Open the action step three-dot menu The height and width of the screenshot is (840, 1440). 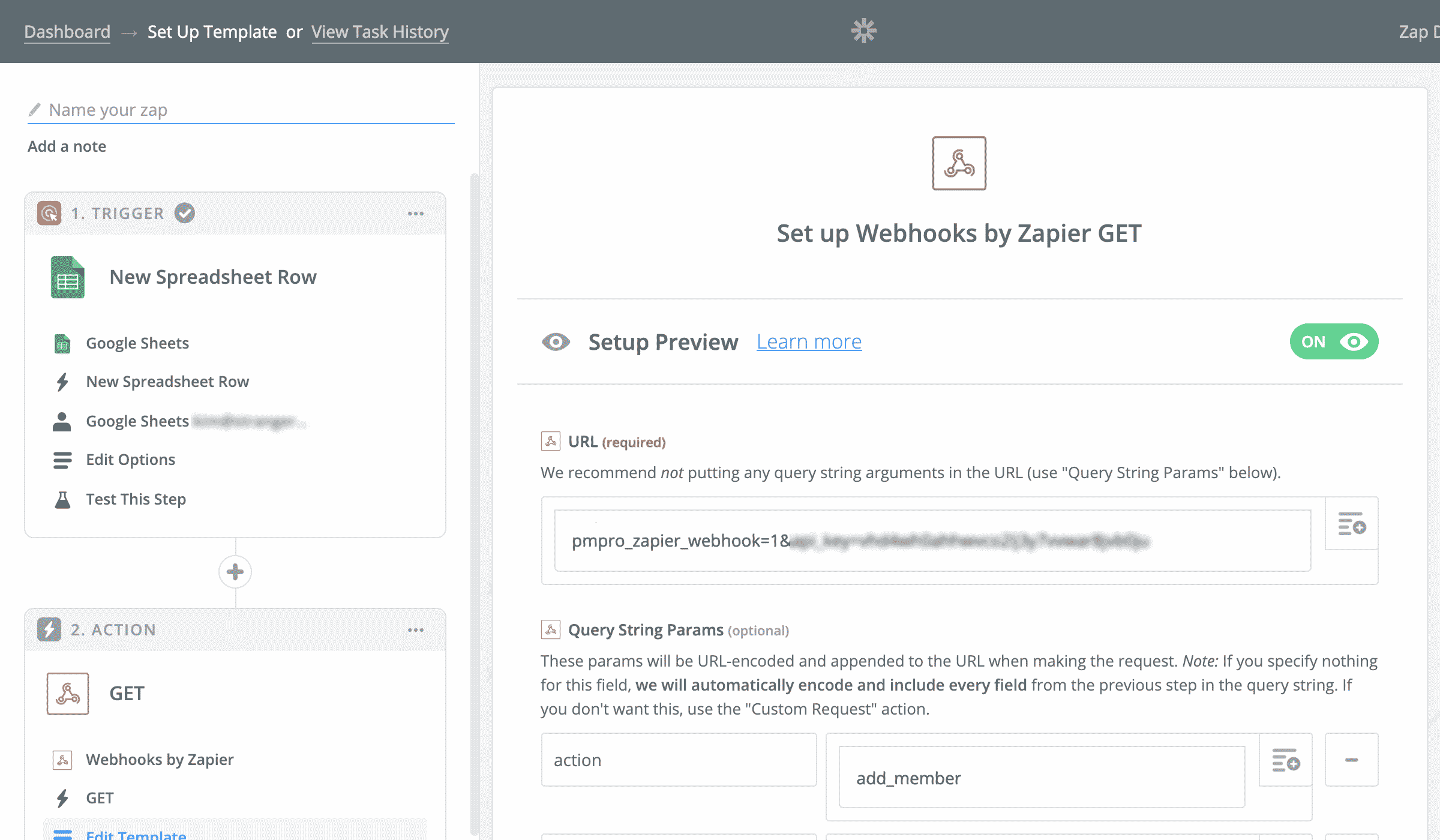coord(415,630)
